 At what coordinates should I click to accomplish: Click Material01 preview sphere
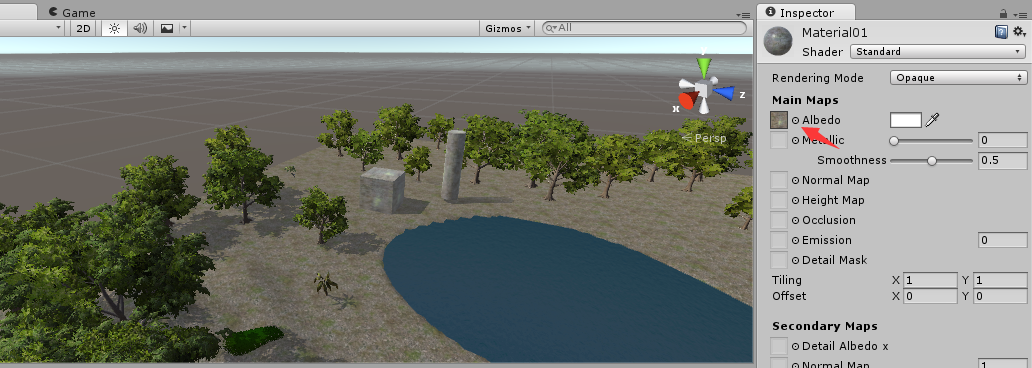coord(777,41)
